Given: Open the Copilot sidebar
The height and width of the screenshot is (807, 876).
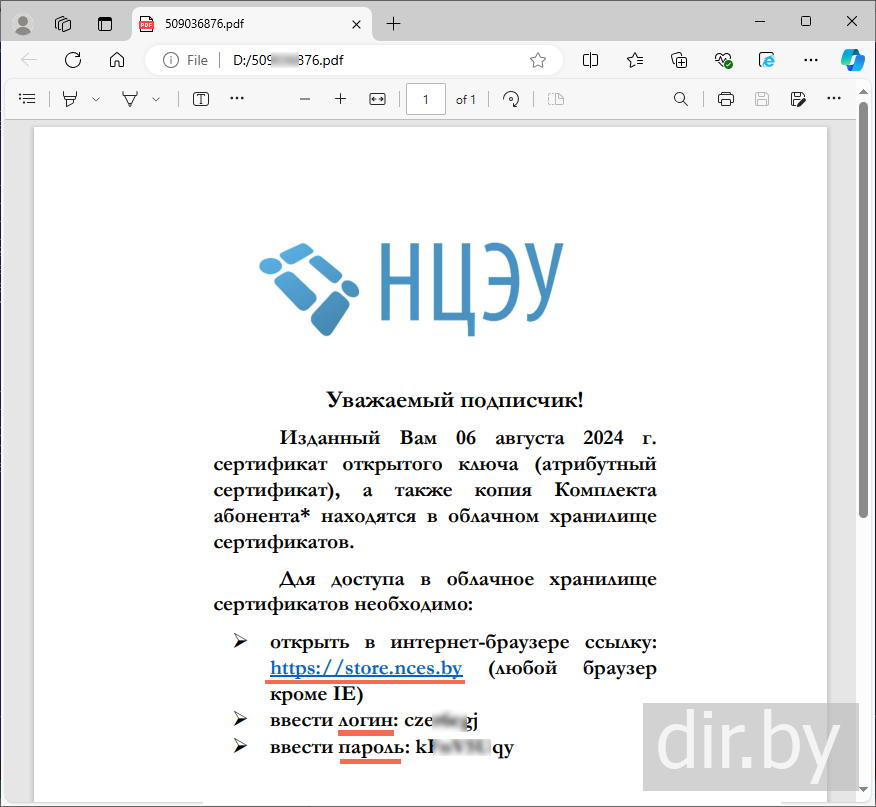Looking at the screenshot, I should [853, 60].
